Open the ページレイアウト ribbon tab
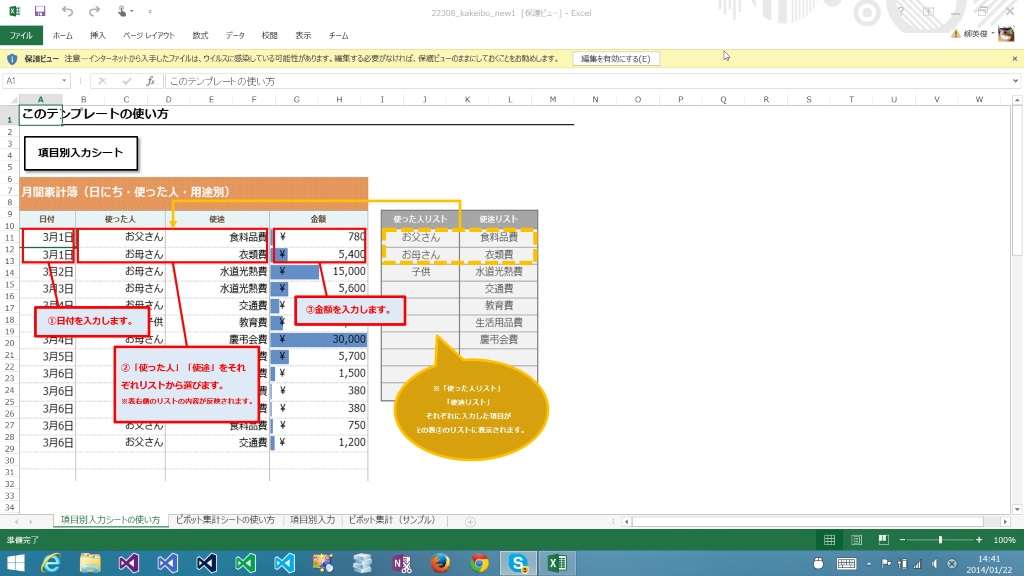Image resolution: width=1024 pixels, height=576 pixels. pos(149,35)
